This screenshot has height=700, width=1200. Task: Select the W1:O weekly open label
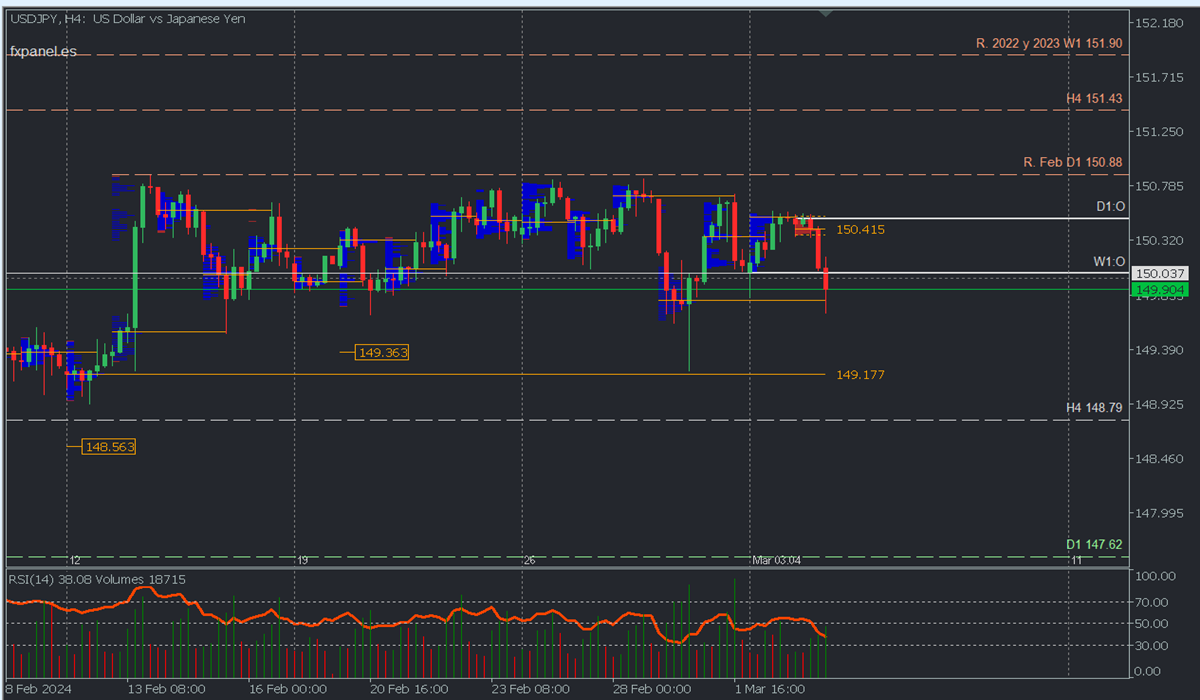(1108, 261)
